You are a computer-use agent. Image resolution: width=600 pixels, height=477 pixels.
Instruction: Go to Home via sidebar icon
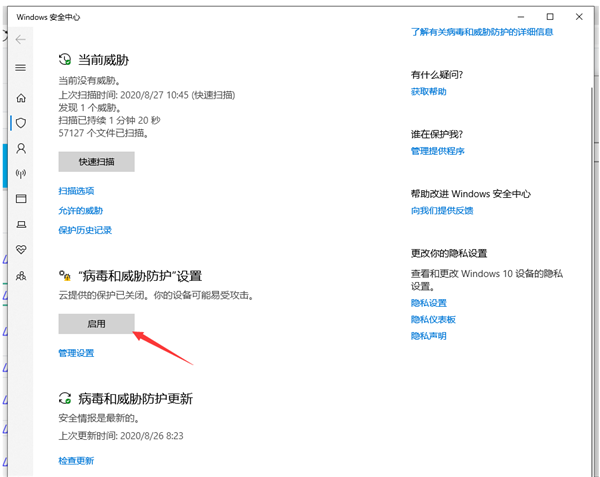[x=21, y=98]
